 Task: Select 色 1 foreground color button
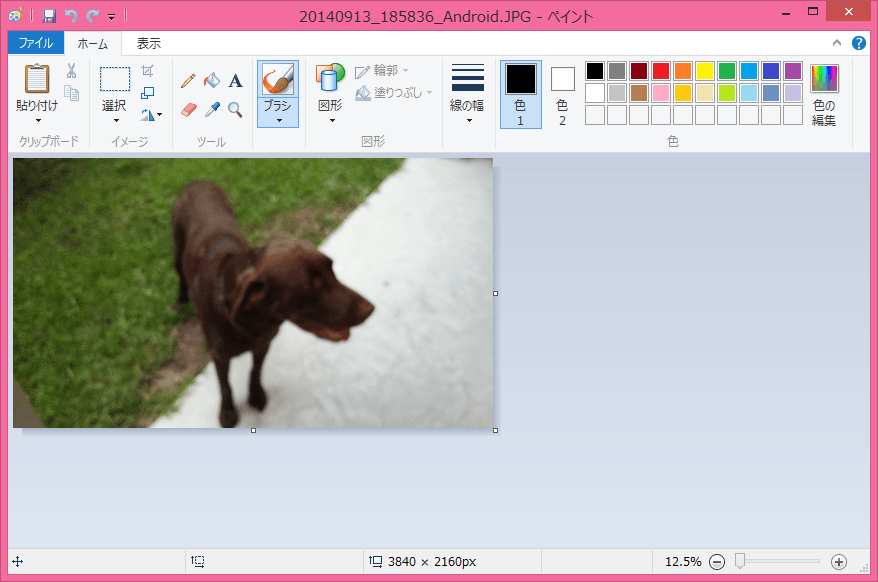(x=521, y=94)
